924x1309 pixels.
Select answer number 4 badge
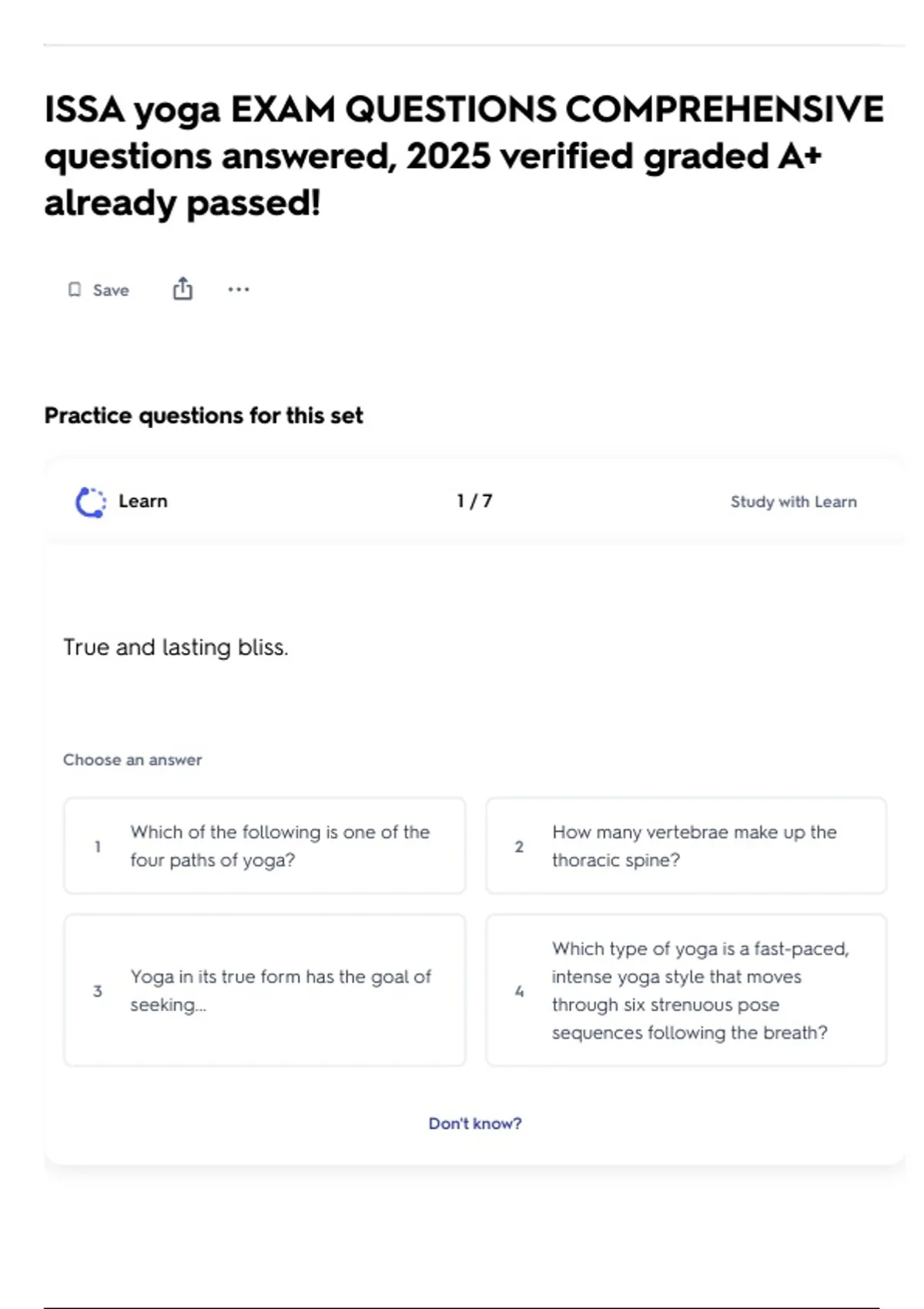[519, 991]
